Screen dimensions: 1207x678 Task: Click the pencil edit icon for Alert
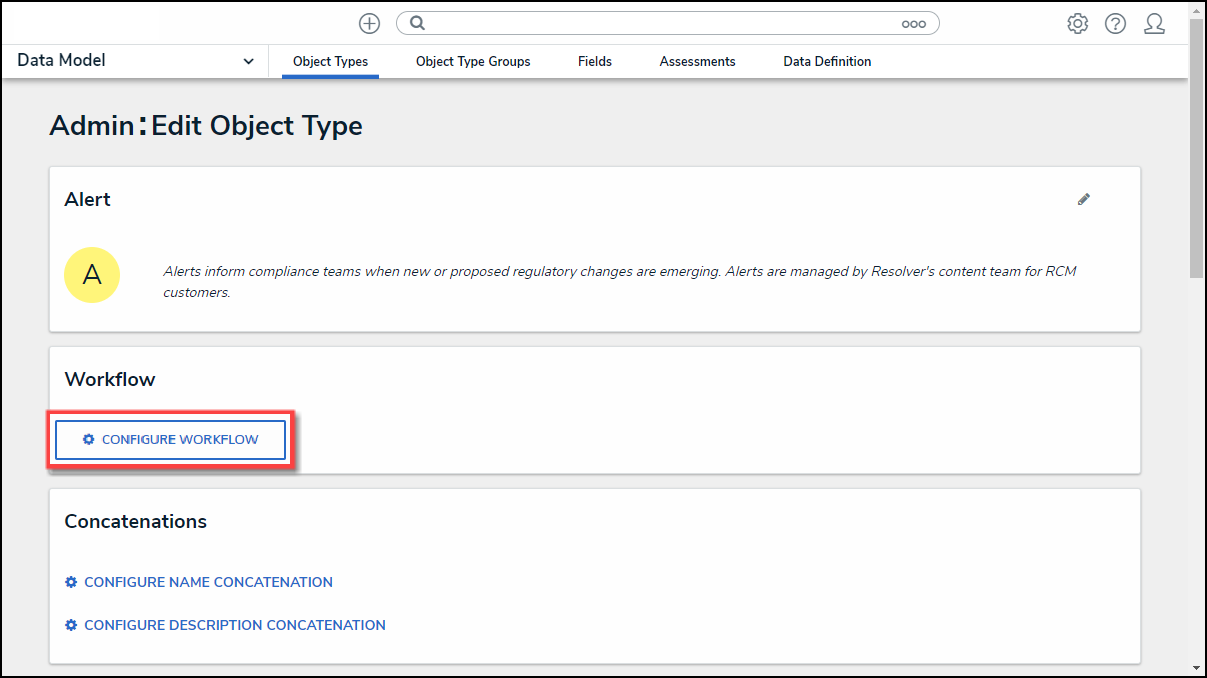[x=1084, y=199]
